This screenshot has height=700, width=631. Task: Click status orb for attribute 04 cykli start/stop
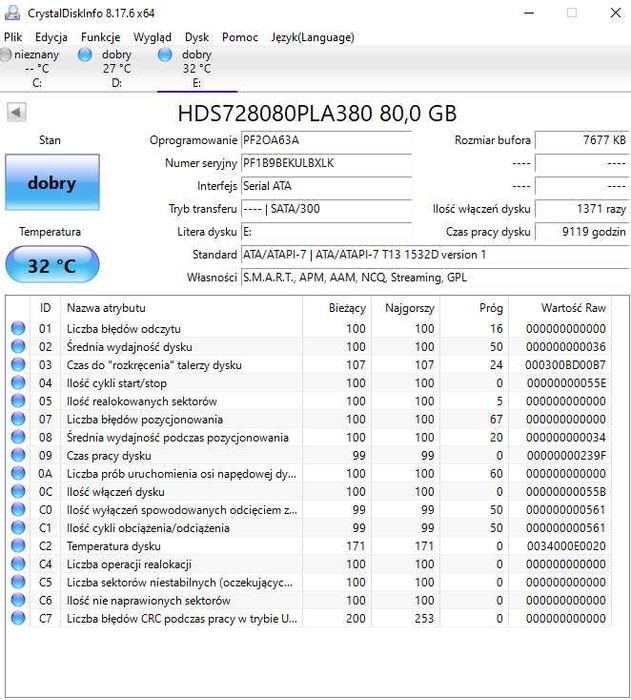(x=18, y=383)
